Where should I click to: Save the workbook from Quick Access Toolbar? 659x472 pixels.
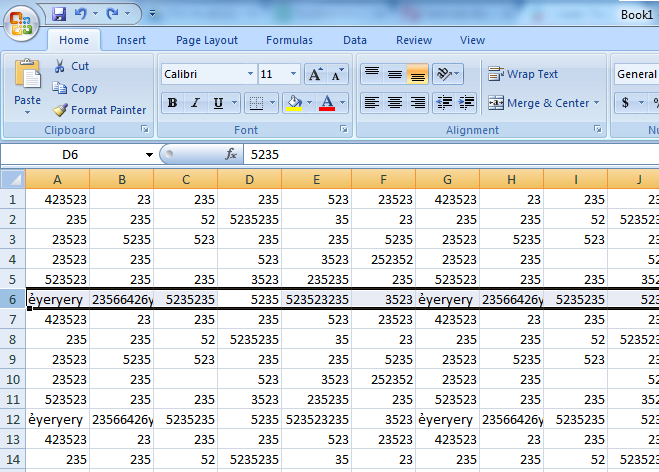point(59,14)
